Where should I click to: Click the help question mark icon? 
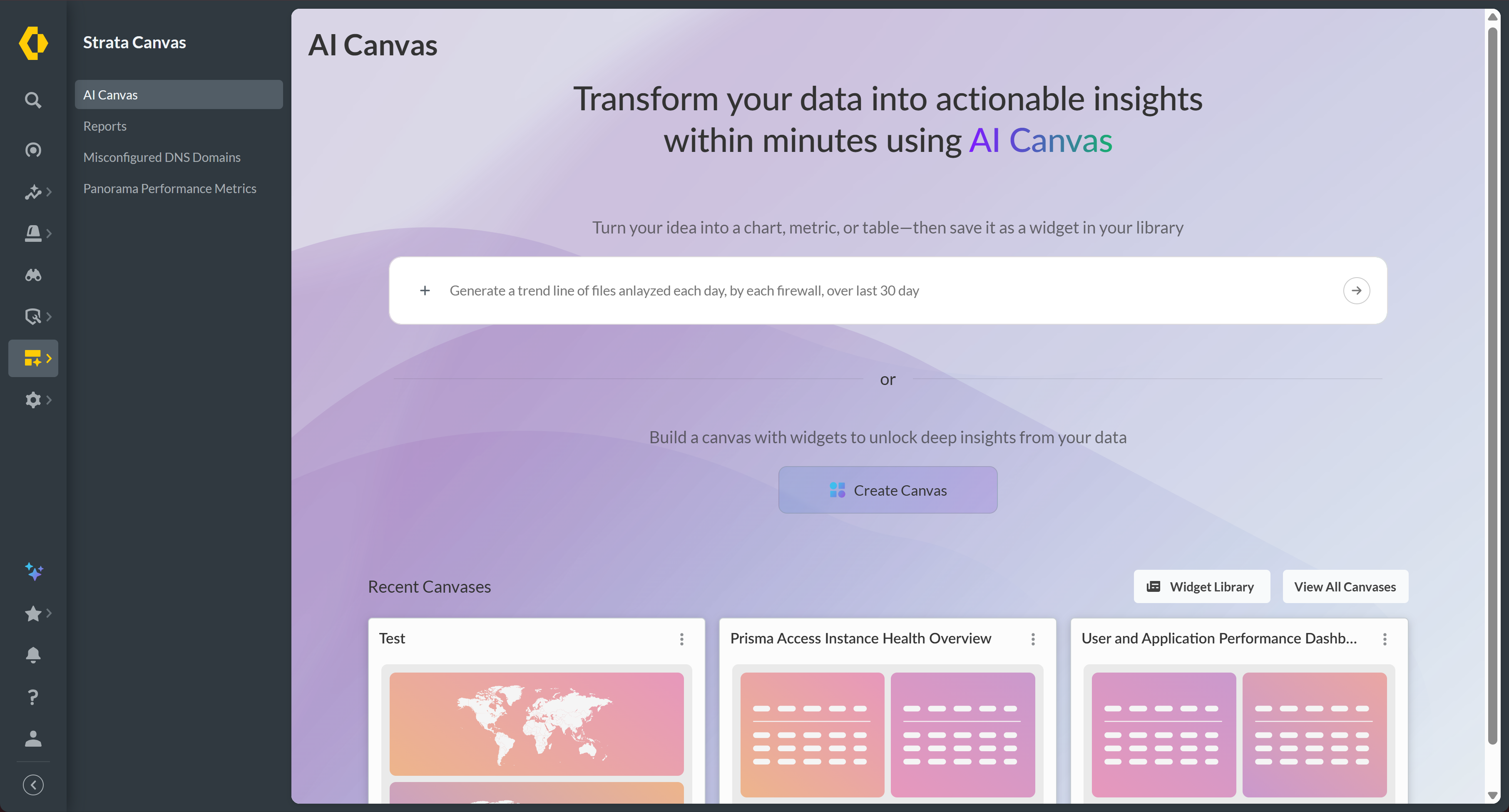33,697
